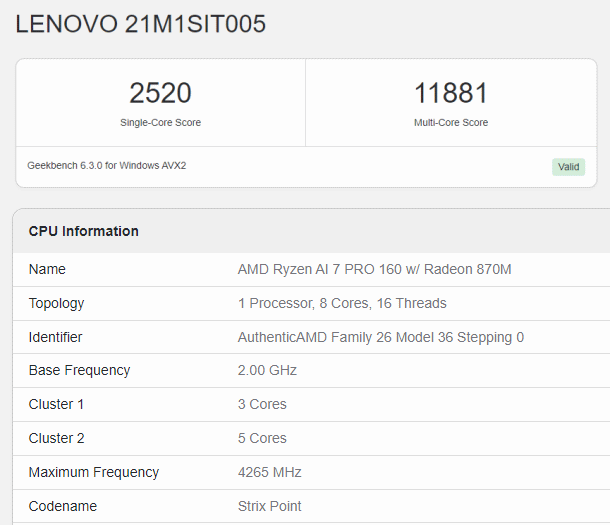Click the Maximum Frequency row label
The height and width of the screenshot is (525, 610).
(94, 472)
